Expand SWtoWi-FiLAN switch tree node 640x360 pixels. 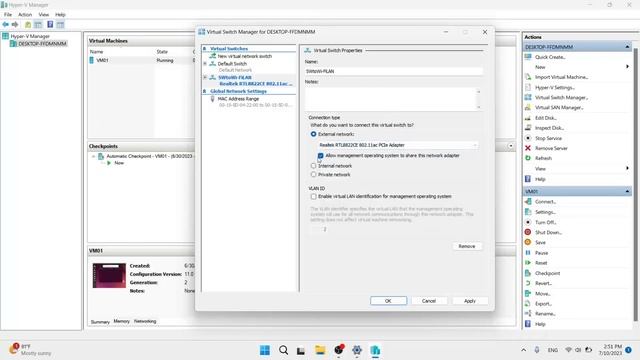[x=205, y=77]
